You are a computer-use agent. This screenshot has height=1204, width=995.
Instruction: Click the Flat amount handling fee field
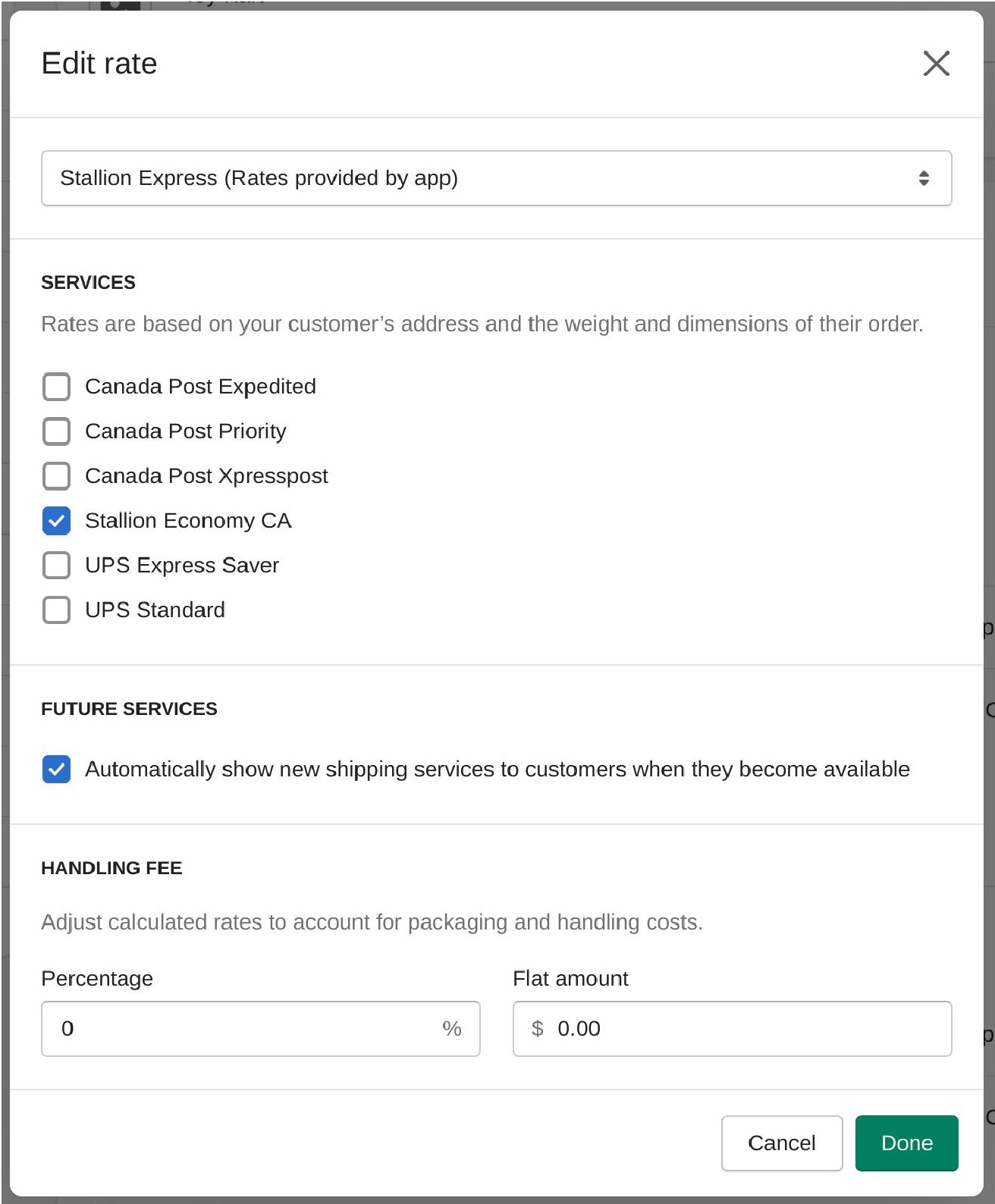point(733,1029)
